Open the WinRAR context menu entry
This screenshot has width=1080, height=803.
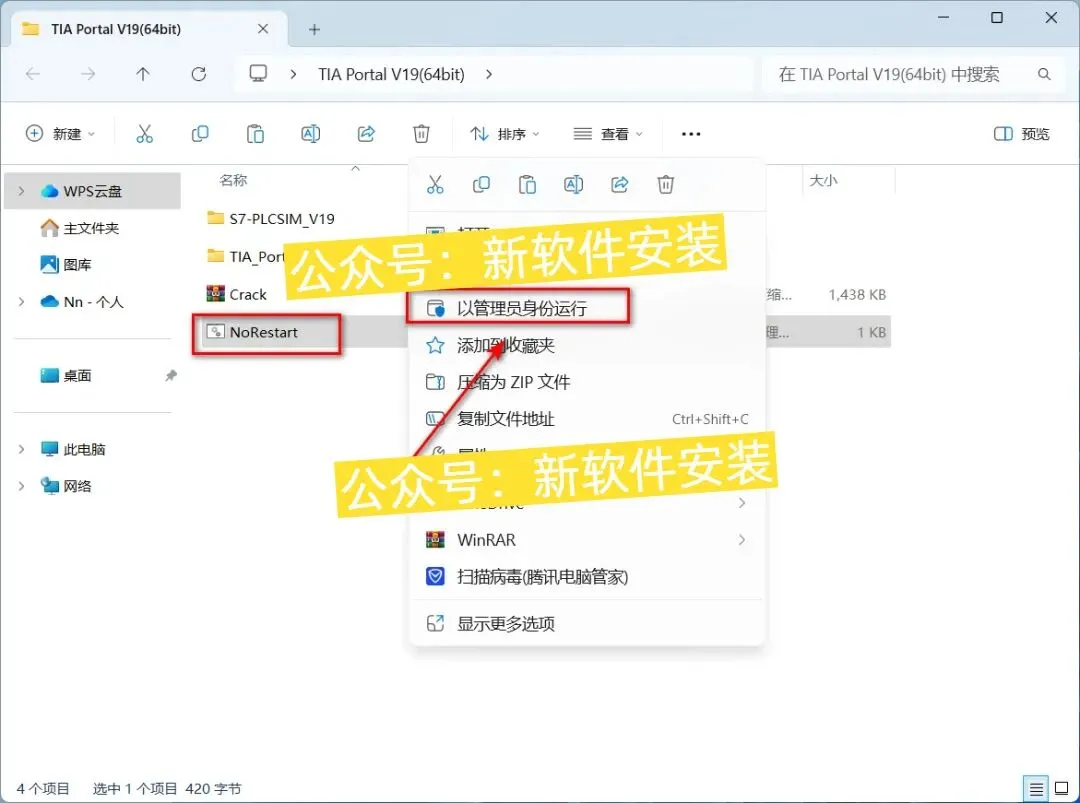587,539
